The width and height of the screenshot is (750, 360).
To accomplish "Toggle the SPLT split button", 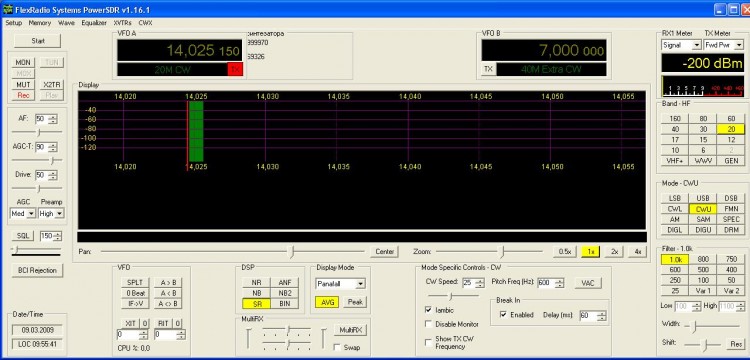I will (x=135, y=283).
